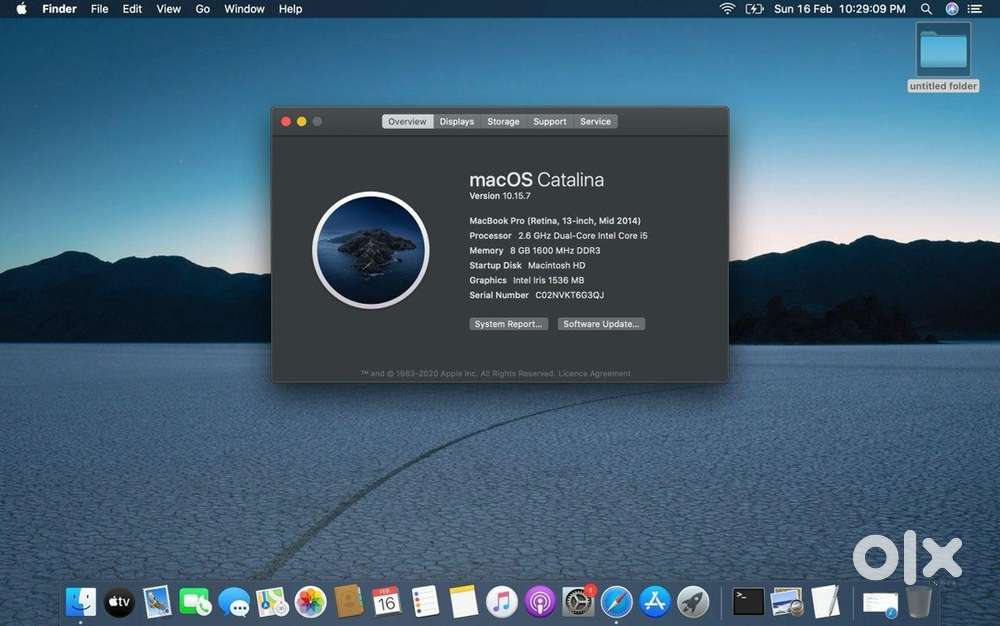Click the System Report button

[x=509, y=324]
